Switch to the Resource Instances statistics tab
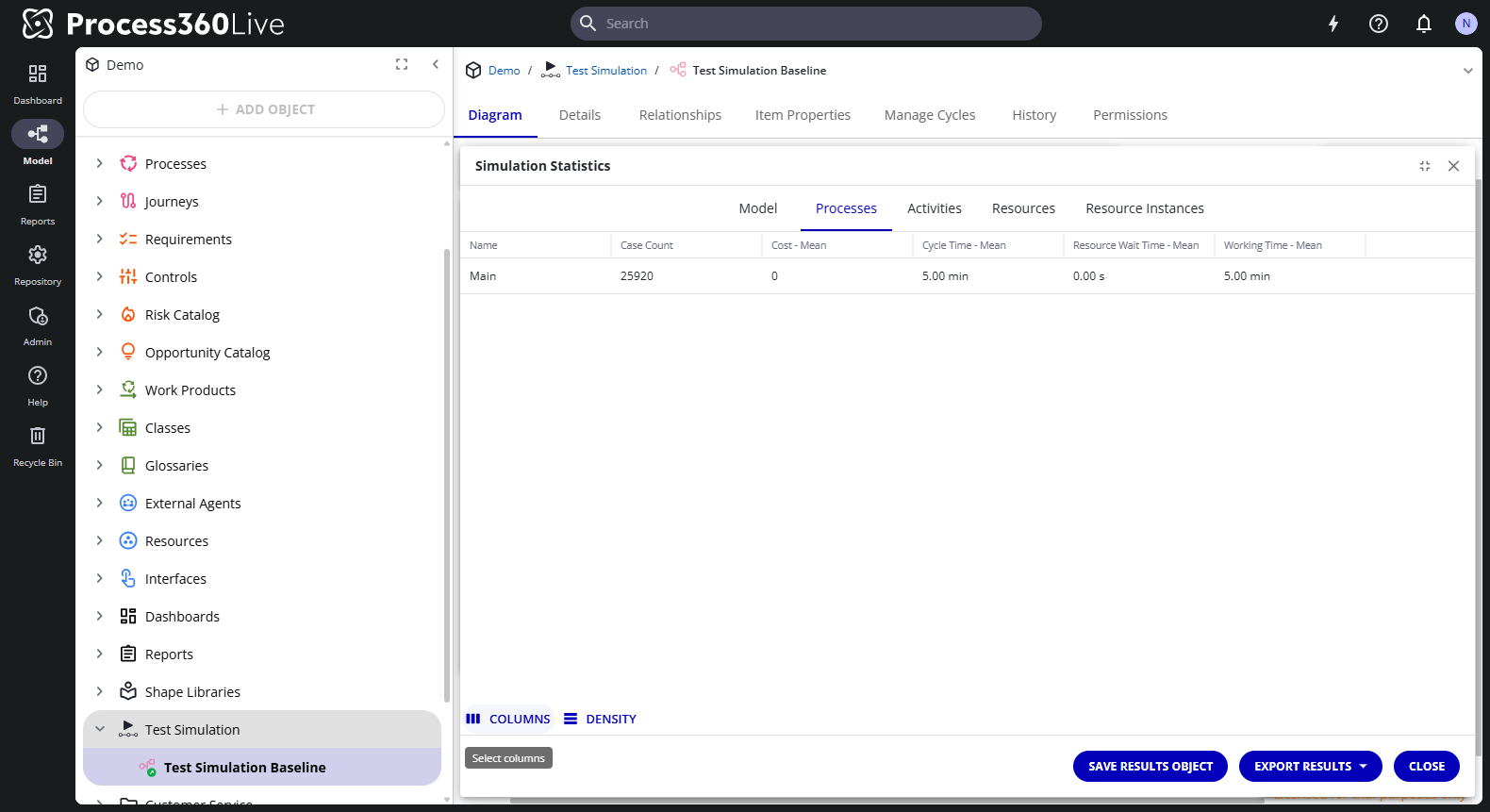This screenshot has height=812, width=1490. (1145, 208)
